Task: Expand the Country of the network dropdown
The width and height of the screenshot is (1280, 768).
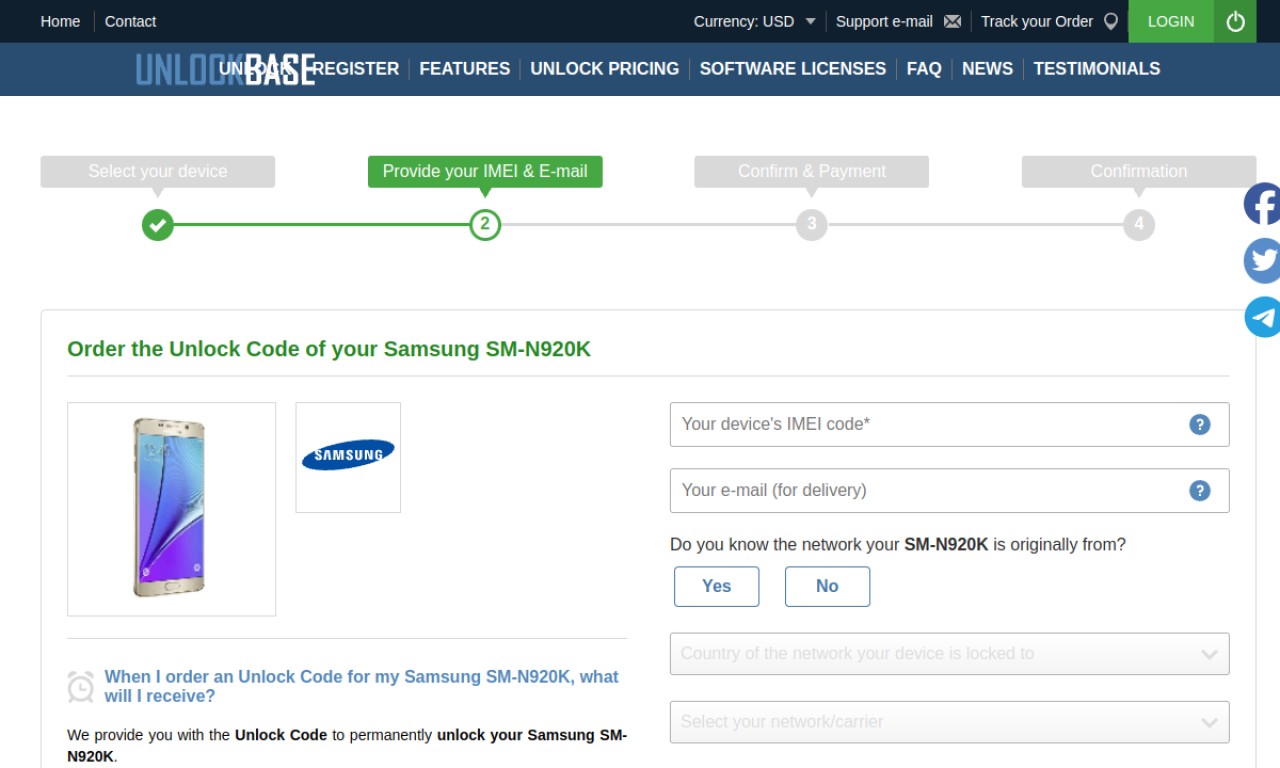Action: coord(949,654)
